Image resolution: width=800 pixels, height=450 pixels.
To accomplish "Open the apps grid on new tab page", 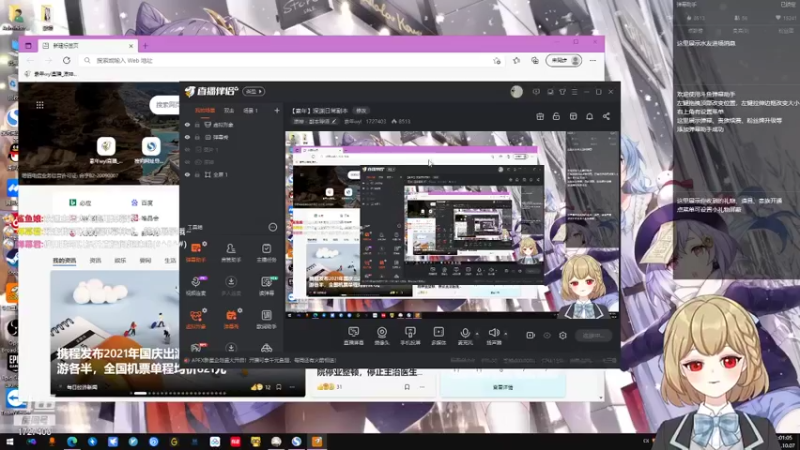I will (x=40, y=105).
